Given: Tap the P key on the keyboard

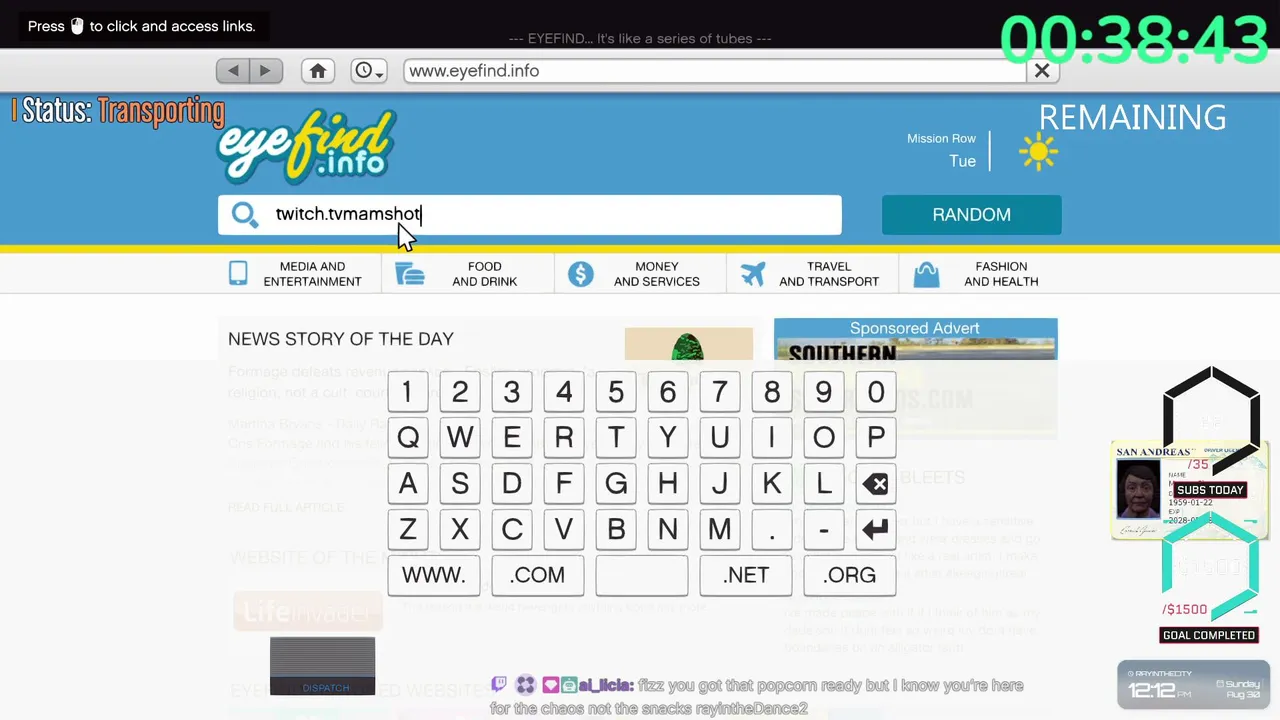Looking at the screenshot, I should click(875, 438).
